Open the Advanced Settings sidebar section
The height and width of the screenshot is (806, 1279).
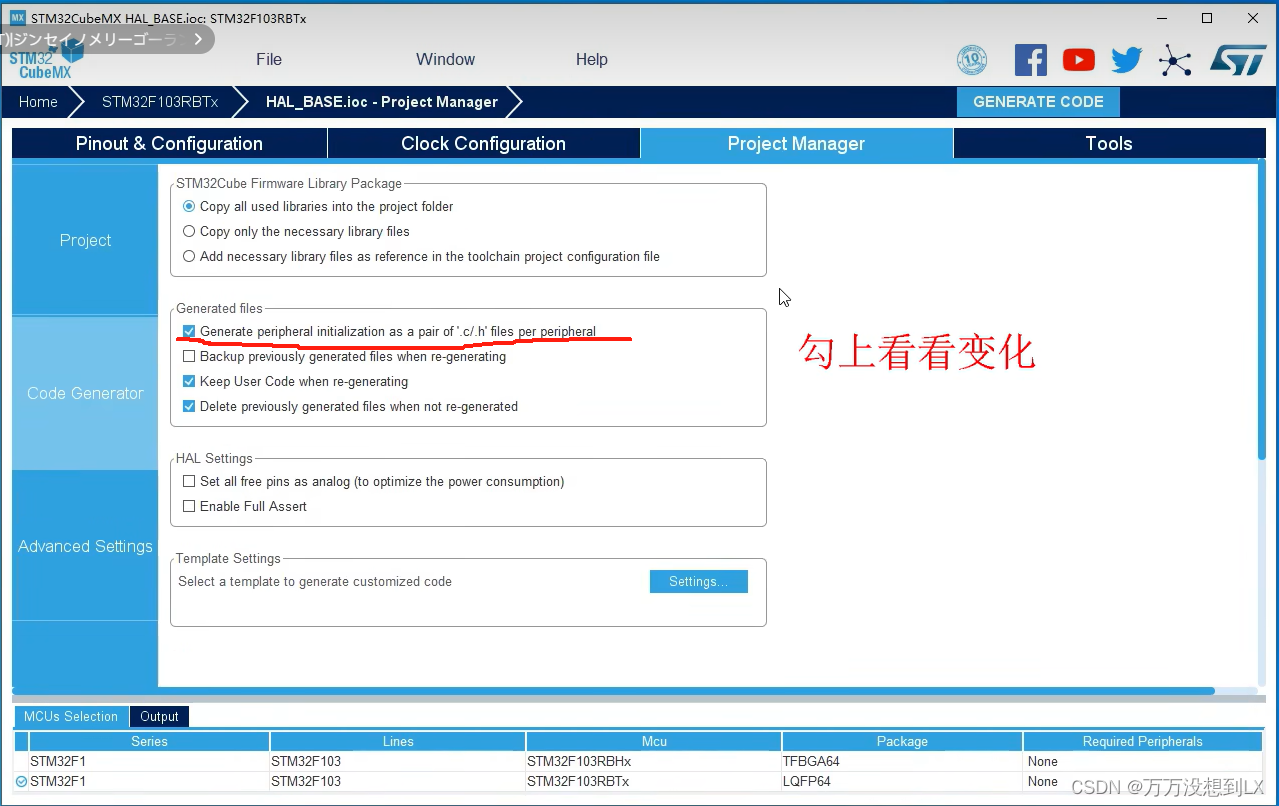click(84, 546)
